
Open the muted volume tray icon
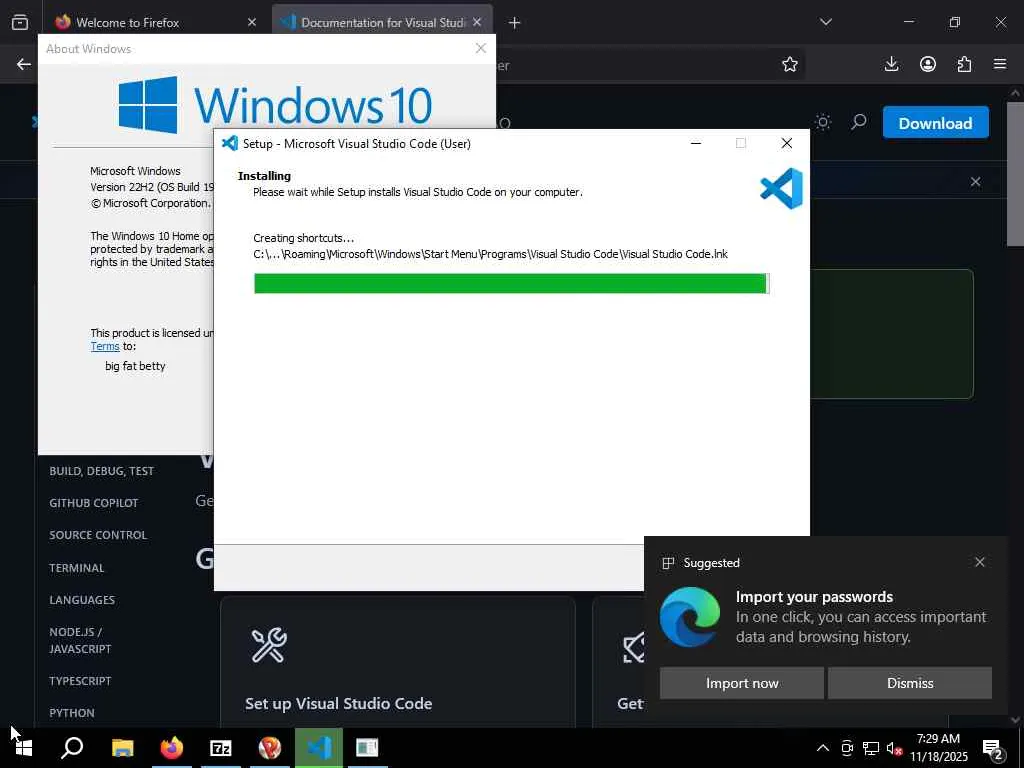(894, 748)
